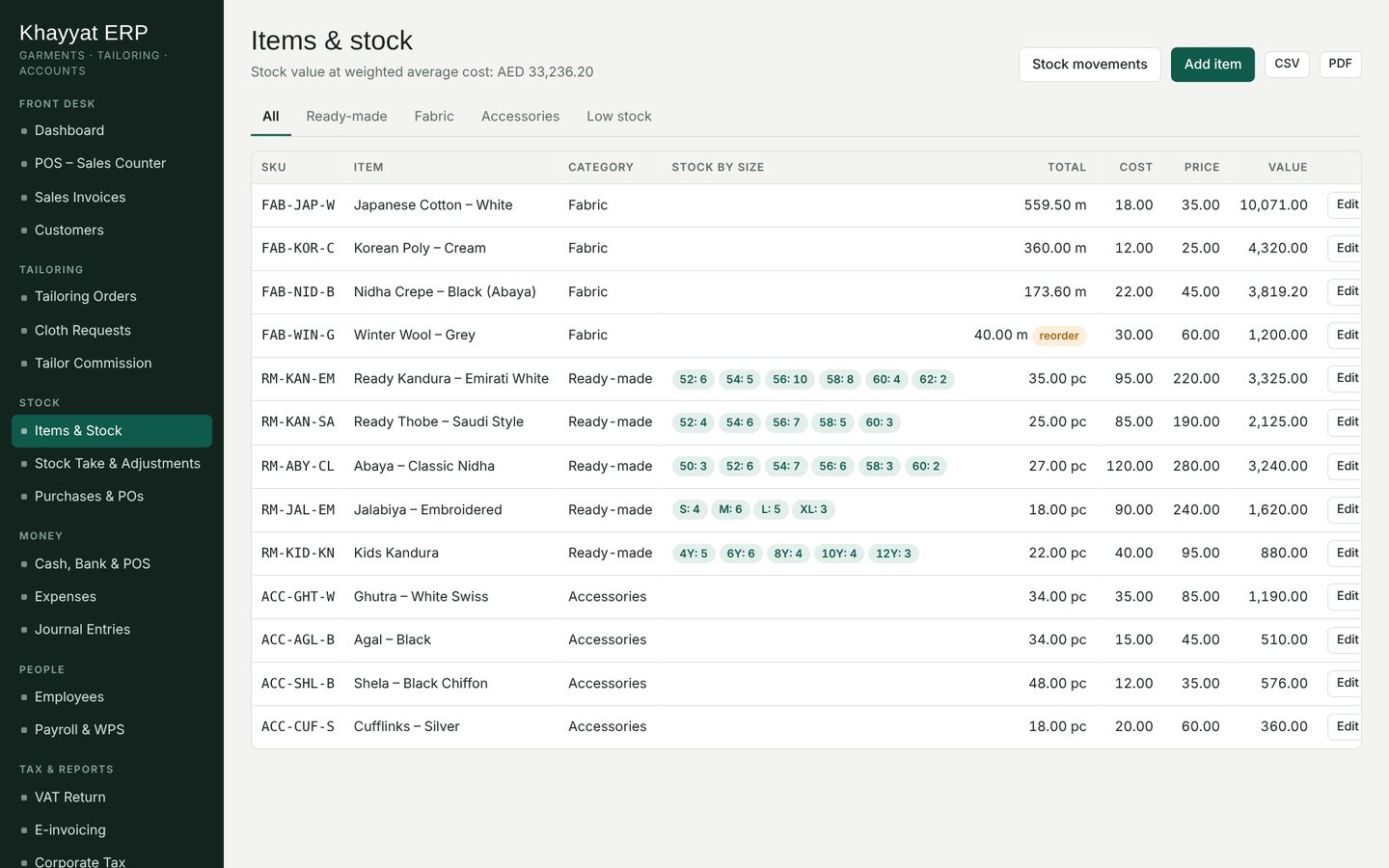This screenshot has height=868, width=1389.
Task: Open Stock movements
Action: tap(1090, 65)
